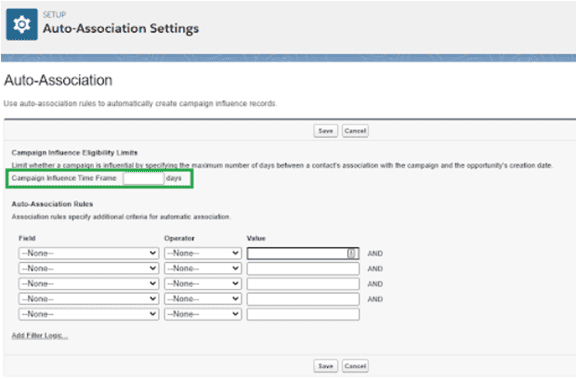Open the first row Field dropdown
Viewport: 576px width, 379px height.
89,253
